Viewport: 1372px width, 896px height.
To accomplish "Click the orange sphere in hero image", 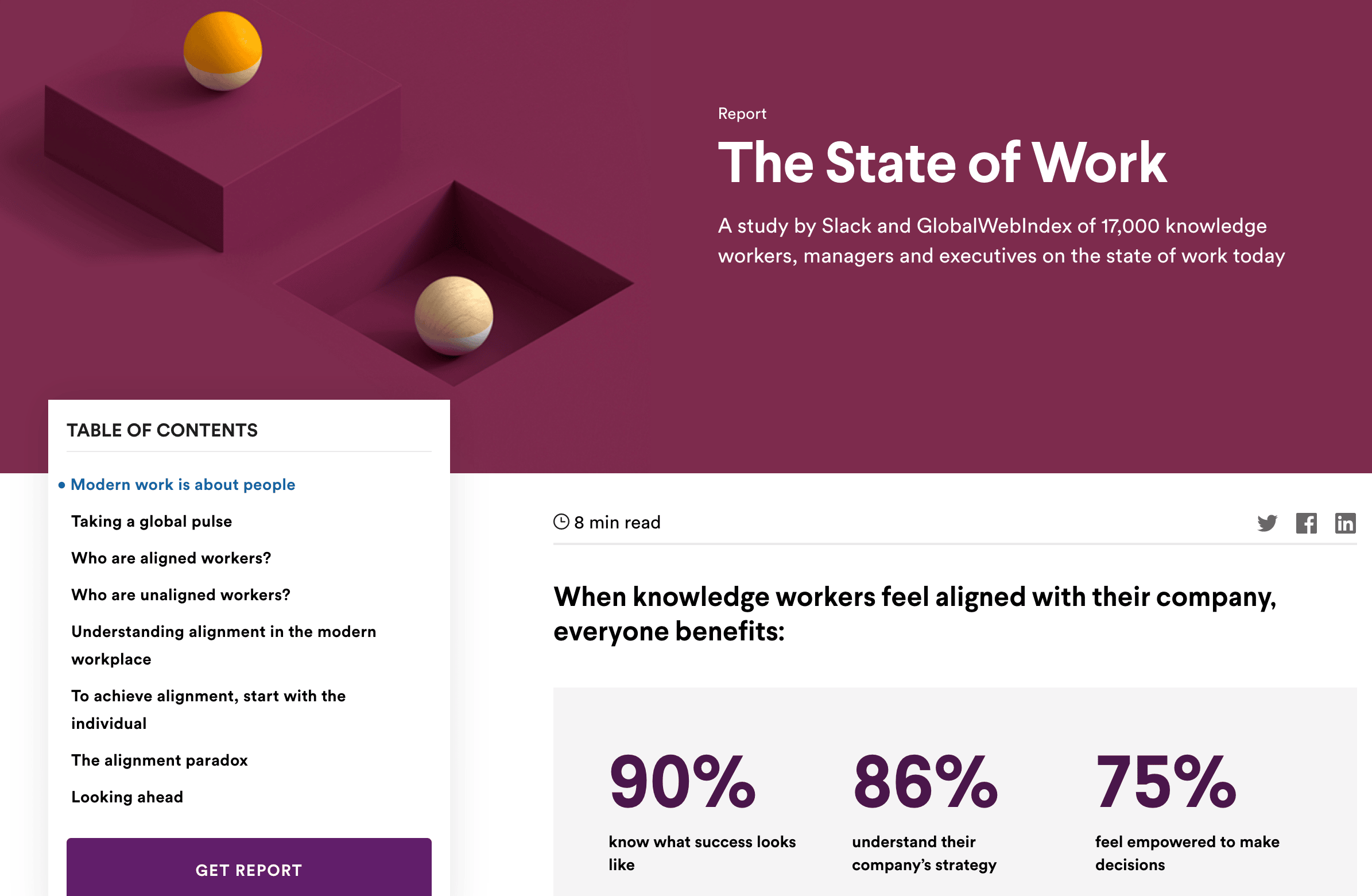I will coord(223,51).
